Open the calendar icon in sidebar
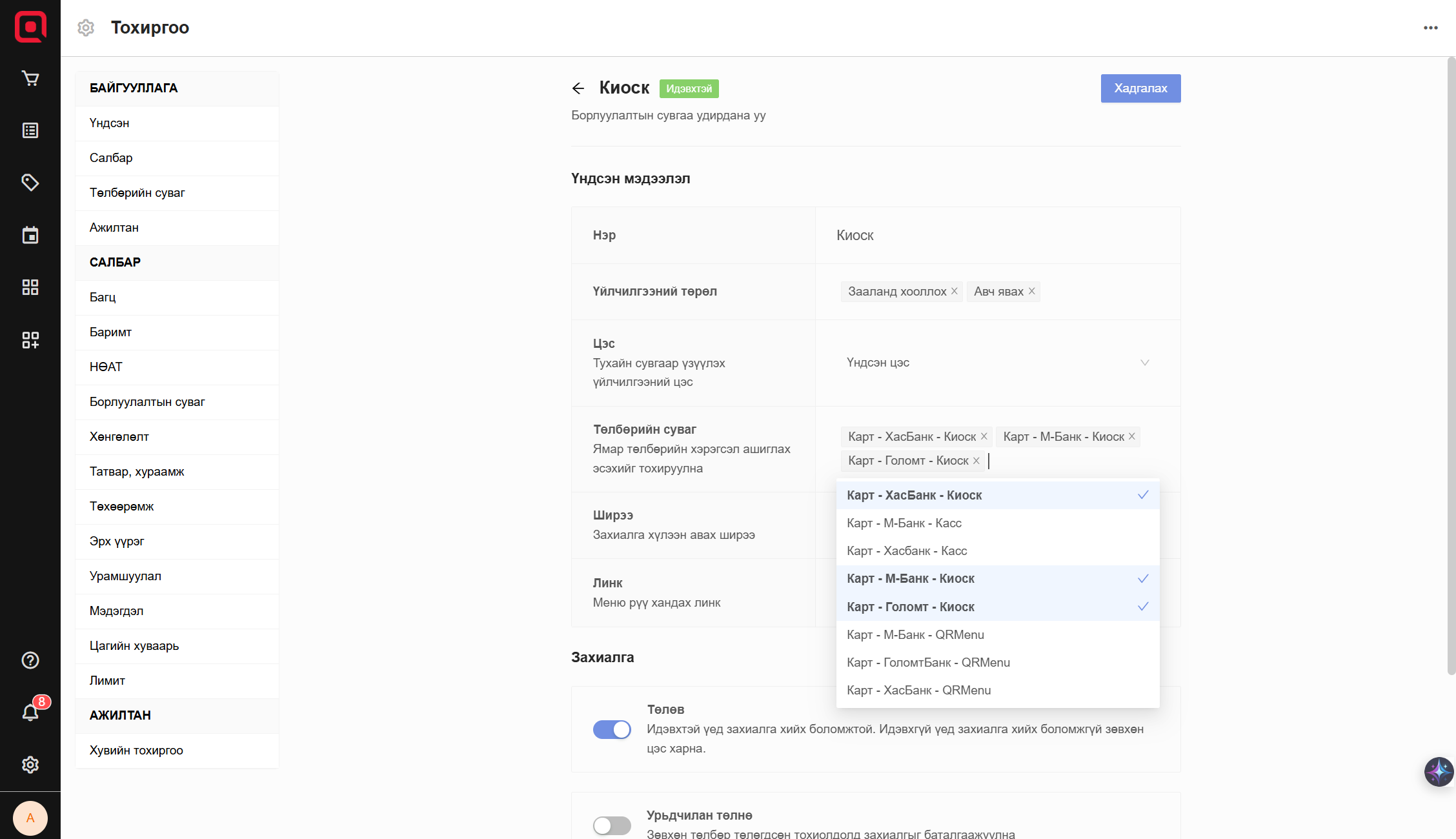 point(30,235)
